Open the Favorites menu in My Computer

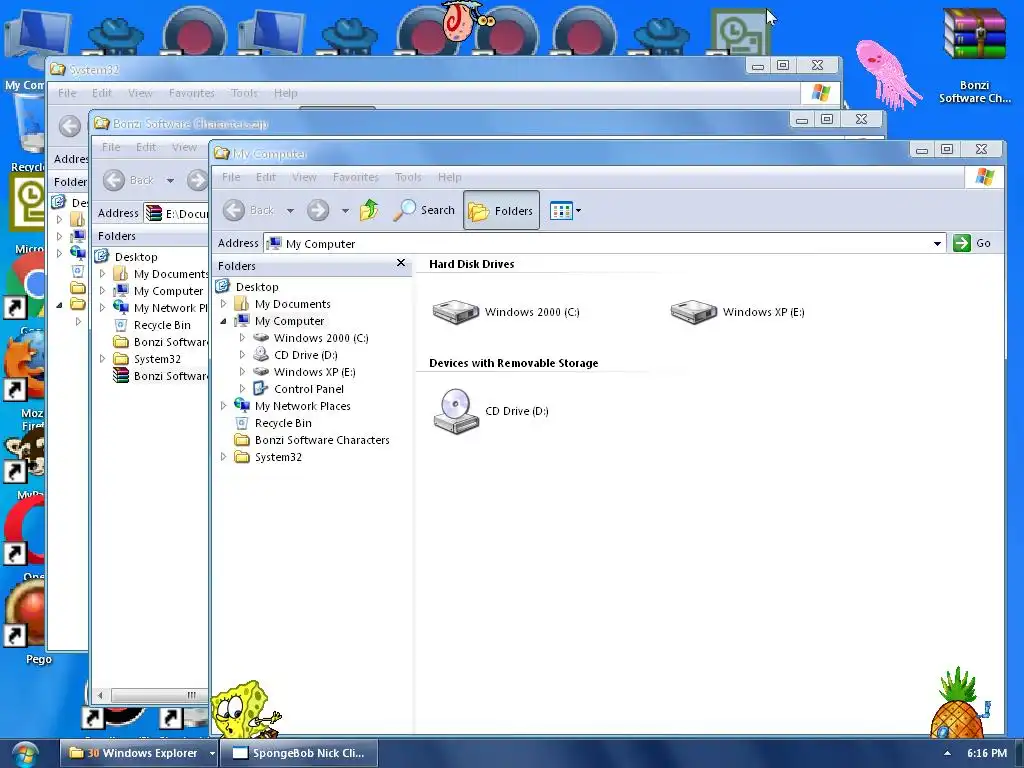coord(356,177)
